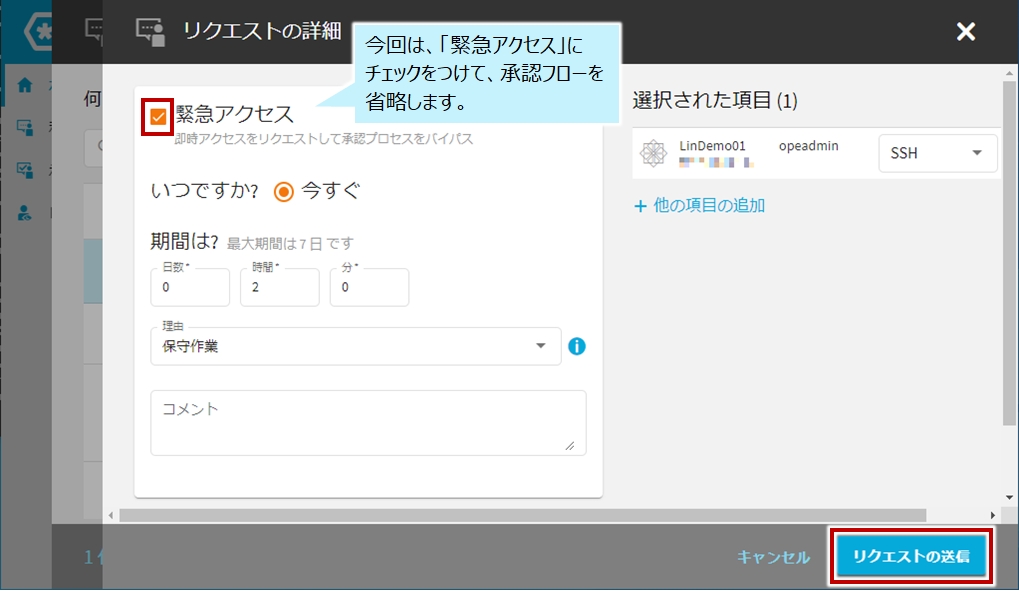Click the horizontal scrollbar of the dialog
This screenshot has height=591, width=1019.
[522, 515]
